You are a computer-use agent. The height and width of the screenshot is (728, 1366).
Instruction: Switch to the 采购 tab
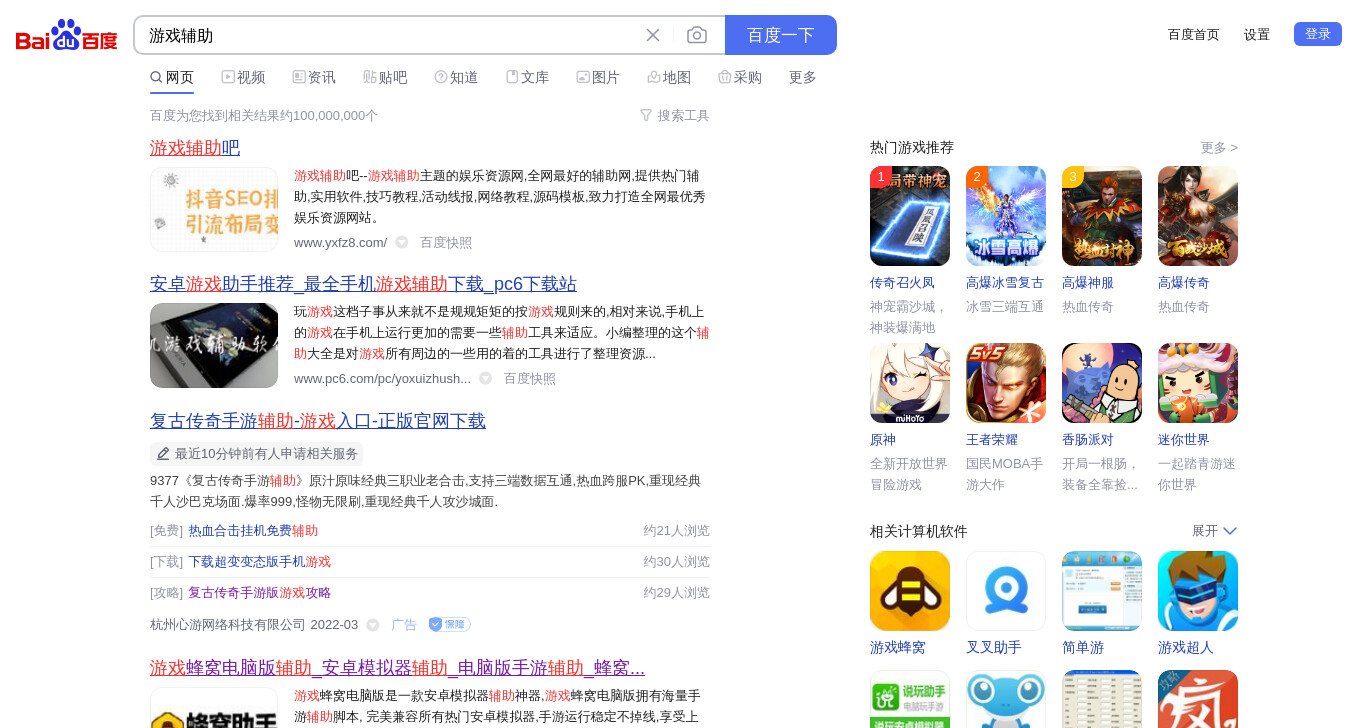tap(740, 77)
